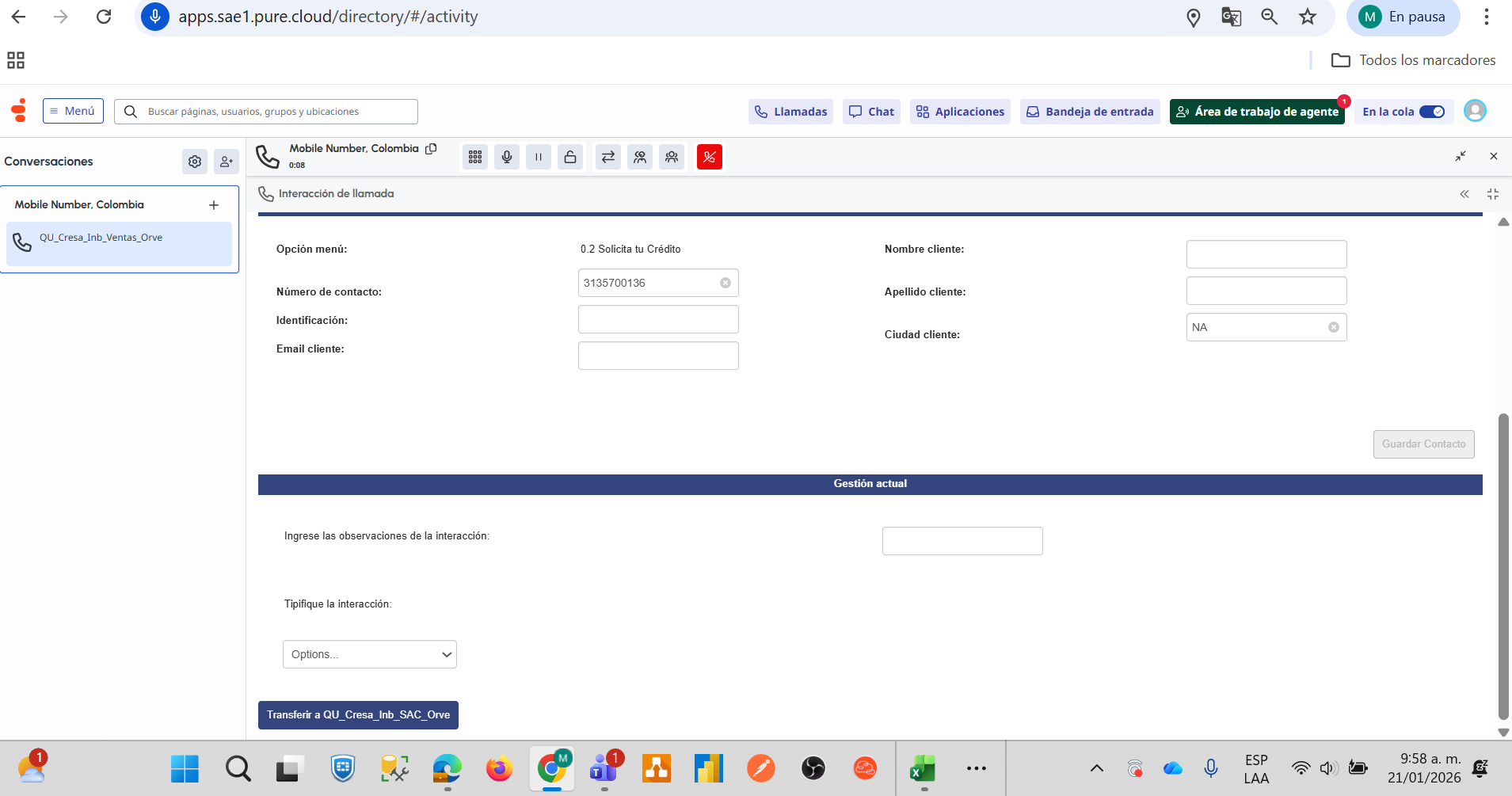Click the Nombre cliente input field
The height and width of the screenshot is (796, 1512).
[x=1266, y=254]
